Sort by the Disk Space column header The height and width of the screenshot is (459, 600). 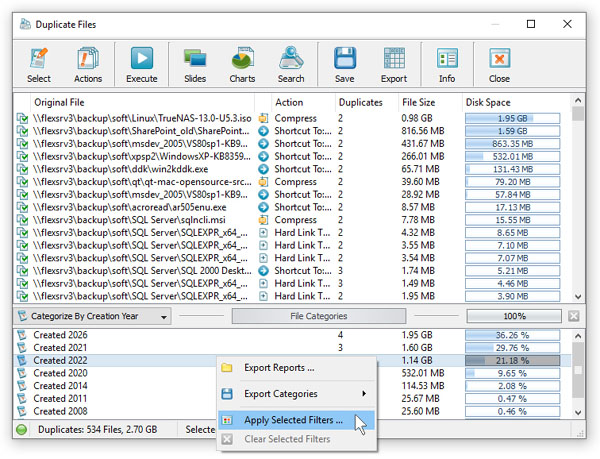tap(516, 103)
